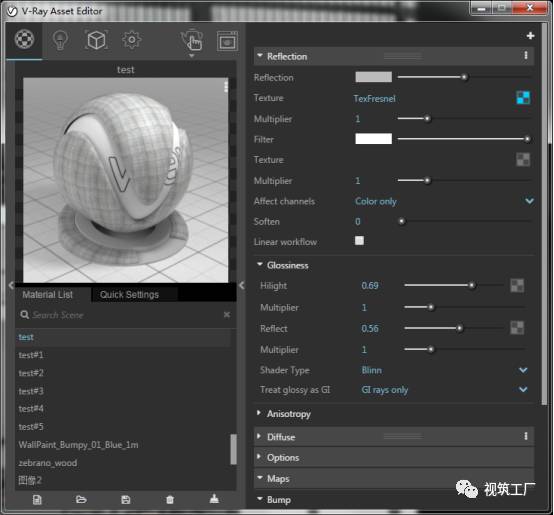
Task: Select WallPaint_Bumpy_01_Blue_1m material
Action: 123,445
